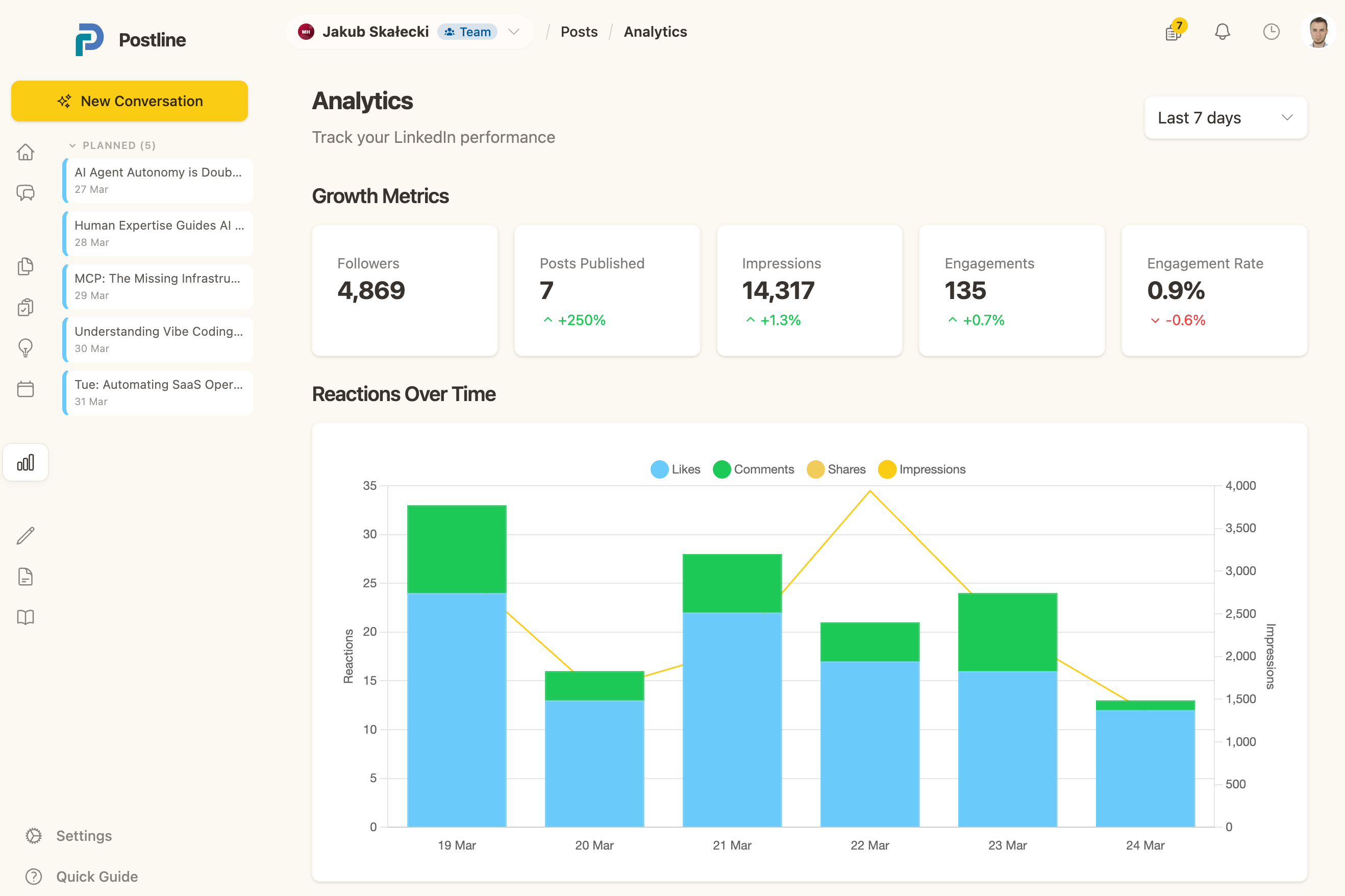Open the Quick Guide link
This screenshot has height=896, width=1345.
tap(96, 876)
